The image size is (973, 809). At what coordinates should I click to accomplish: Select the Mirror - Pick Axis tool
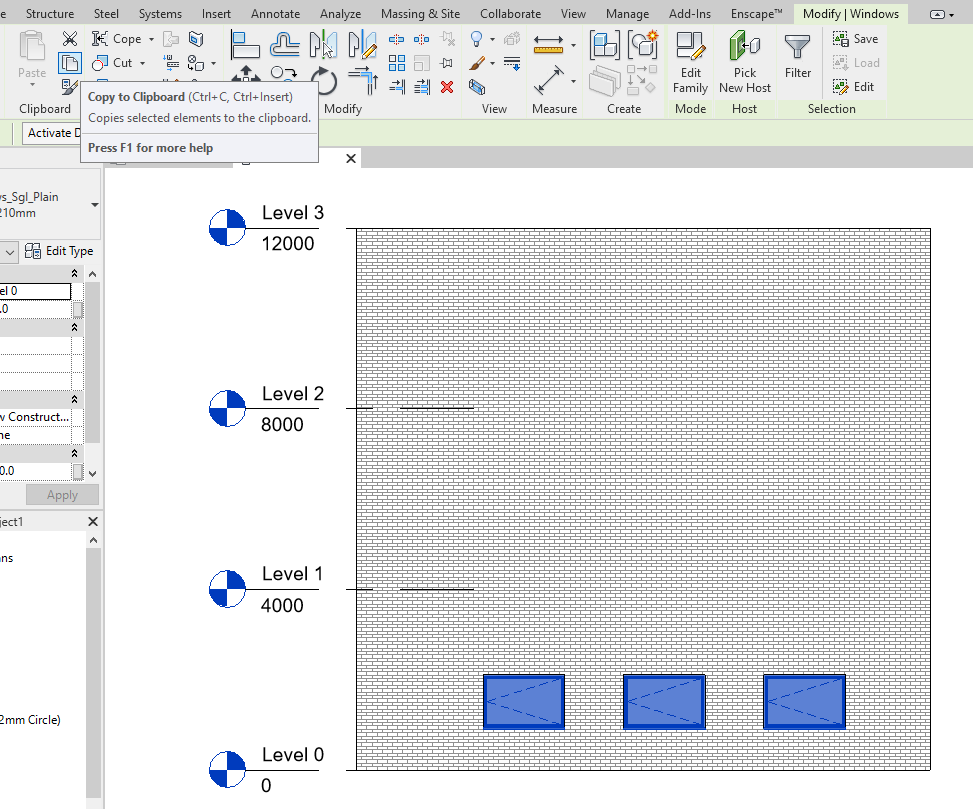323,45
